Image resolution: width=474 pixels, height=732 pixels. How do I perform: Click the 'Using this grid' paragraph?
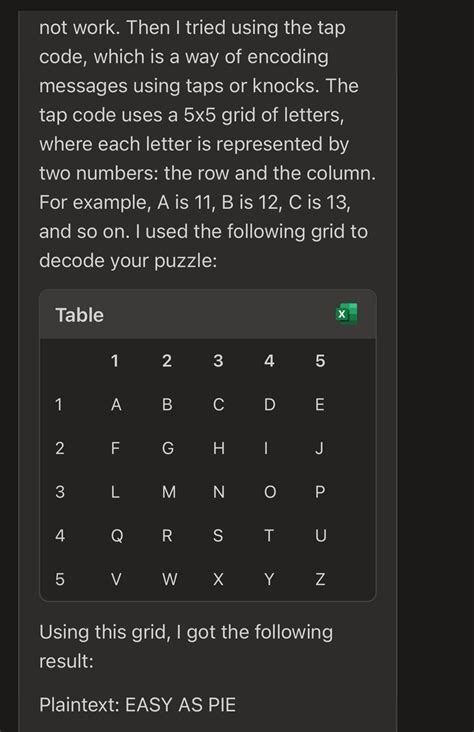[186, 647]
